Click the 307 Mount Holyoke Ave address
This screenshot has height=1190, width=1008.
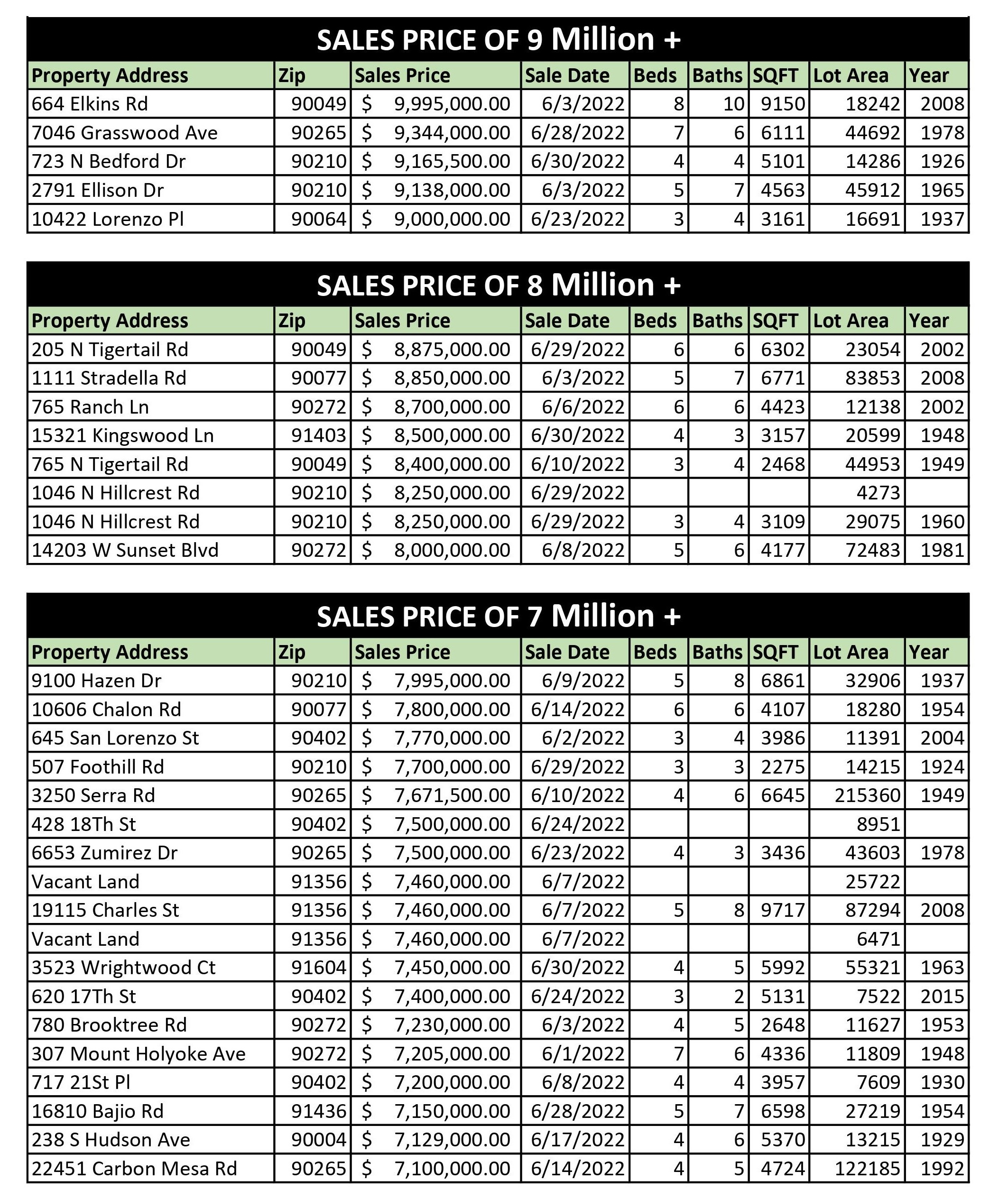(139, 1054)
